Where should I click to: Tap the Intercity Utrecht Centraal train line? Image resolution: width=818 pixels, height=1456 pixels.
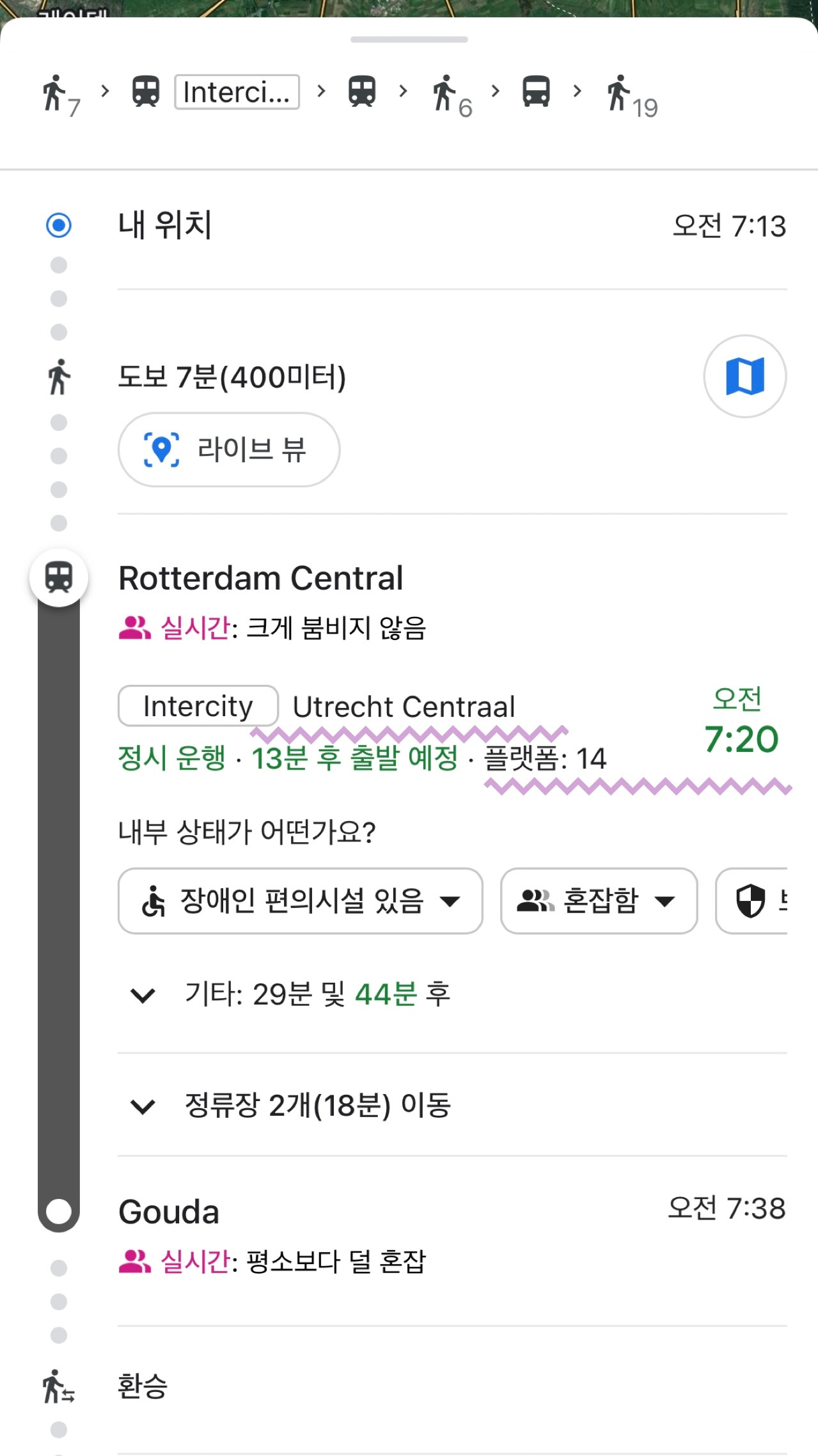click(317, 707)
